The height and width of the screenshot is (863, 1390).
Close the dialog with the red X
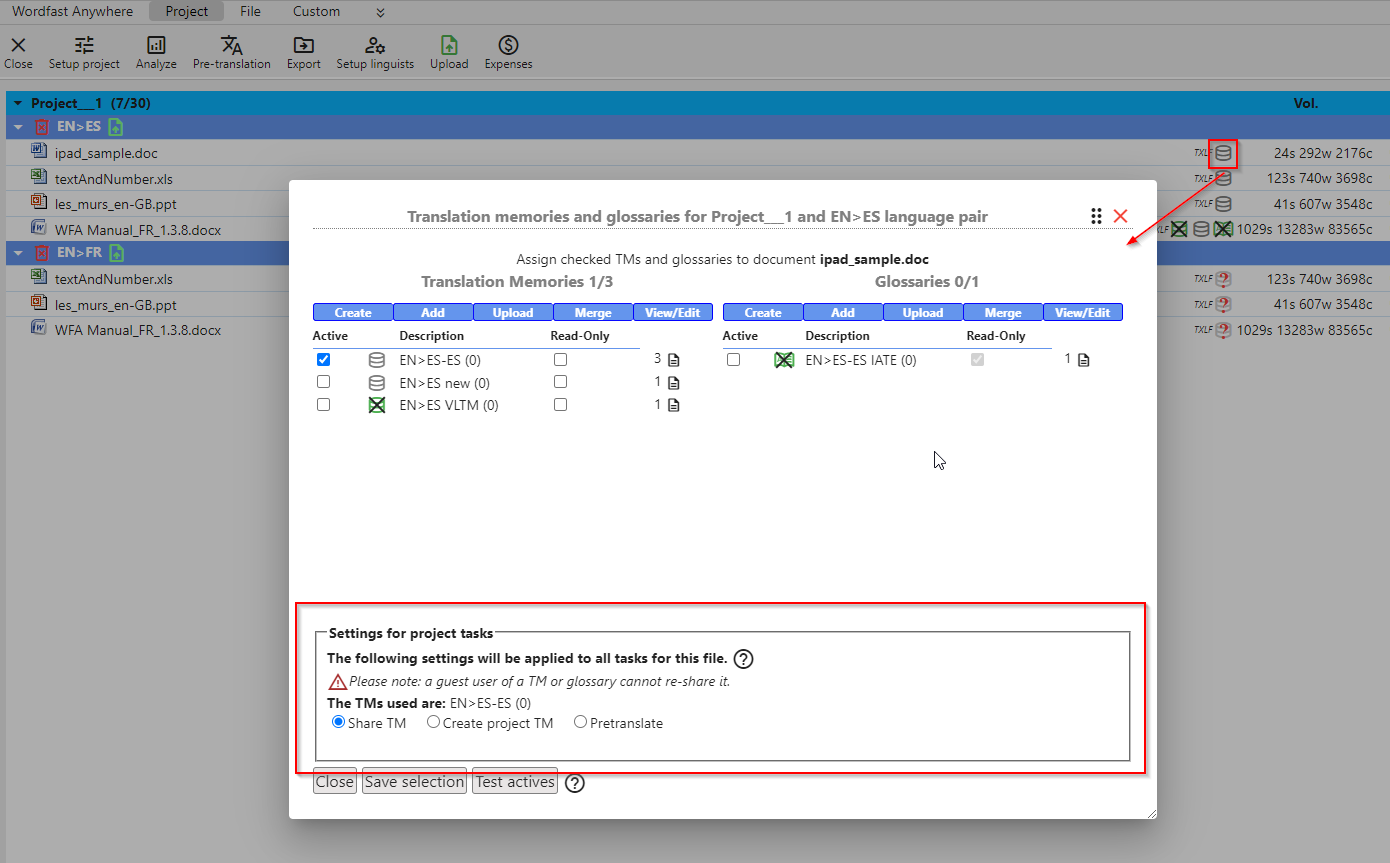[1120, 216]
